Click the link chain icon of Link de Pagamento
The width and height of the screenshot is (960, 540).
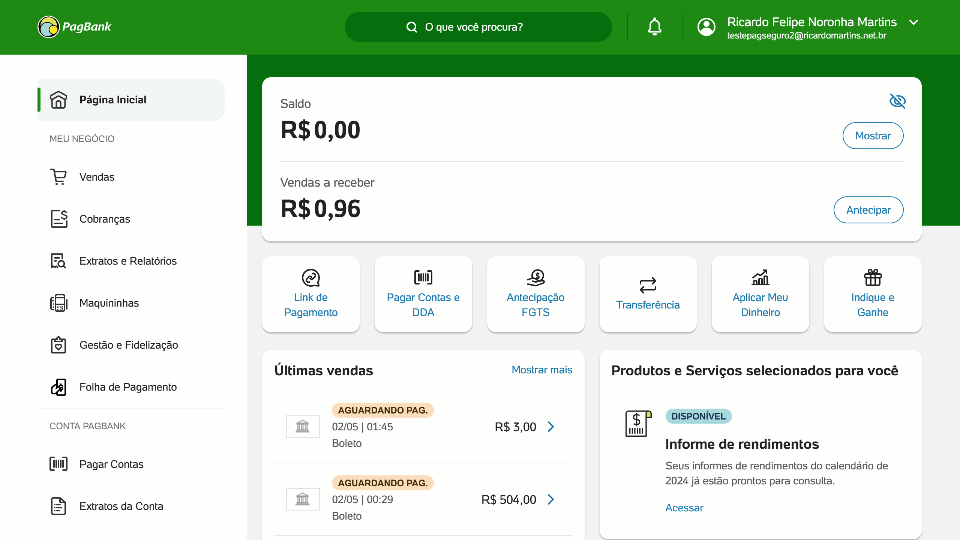click(x=310, y=278)
